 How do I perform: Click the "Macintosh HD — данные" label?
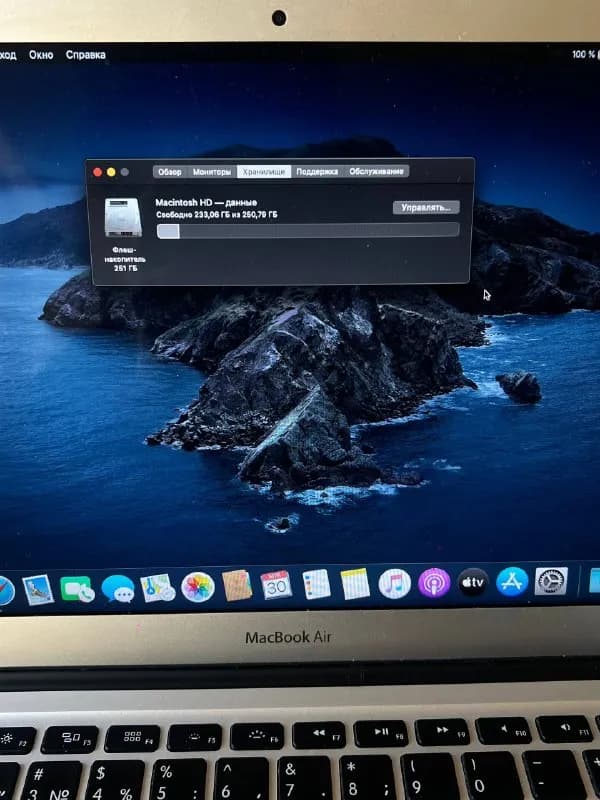tap(206, 203)
